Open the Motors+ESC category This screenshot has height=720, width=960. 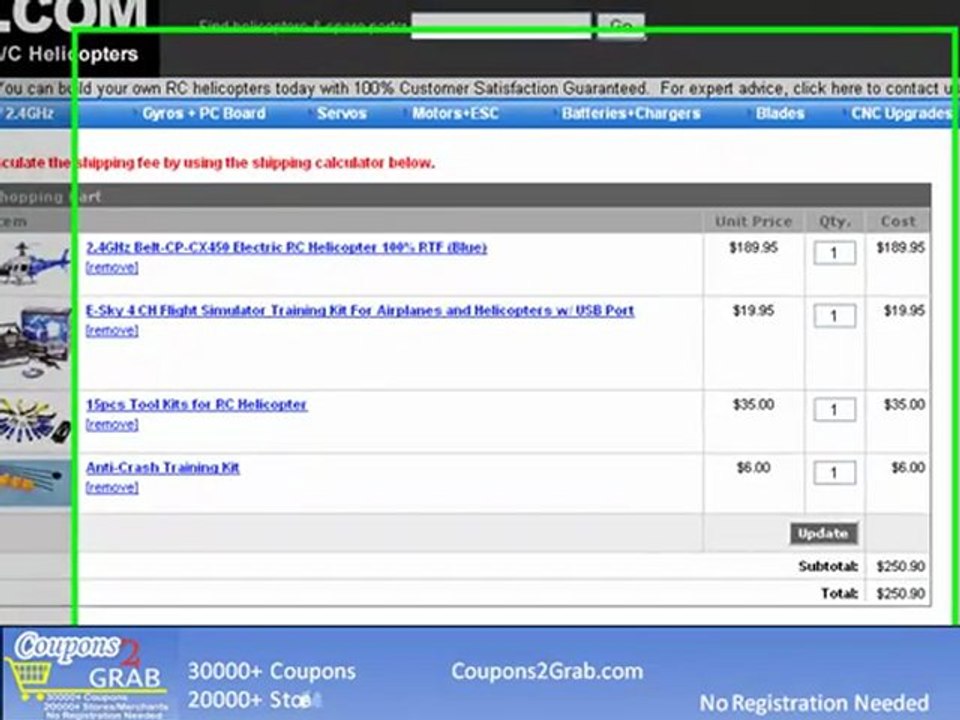[456, 113]
